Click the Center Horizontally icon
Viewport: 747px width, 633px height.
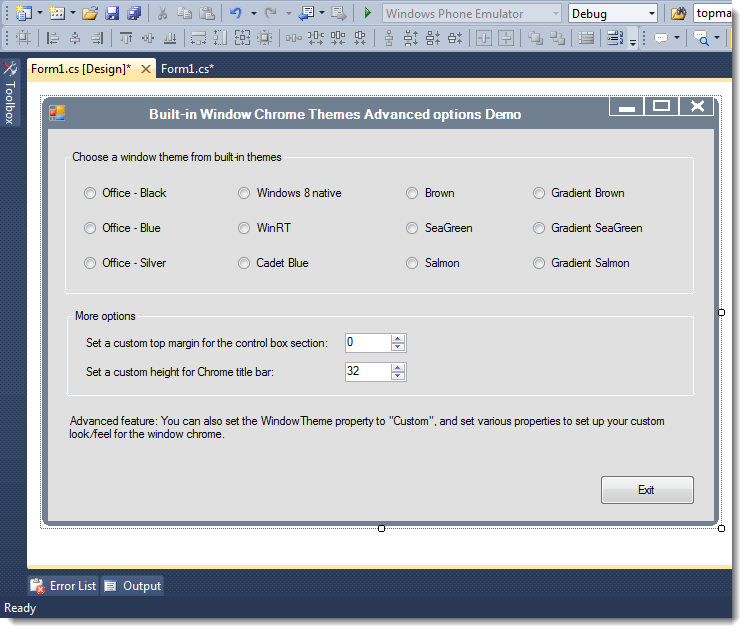[484, 37]
